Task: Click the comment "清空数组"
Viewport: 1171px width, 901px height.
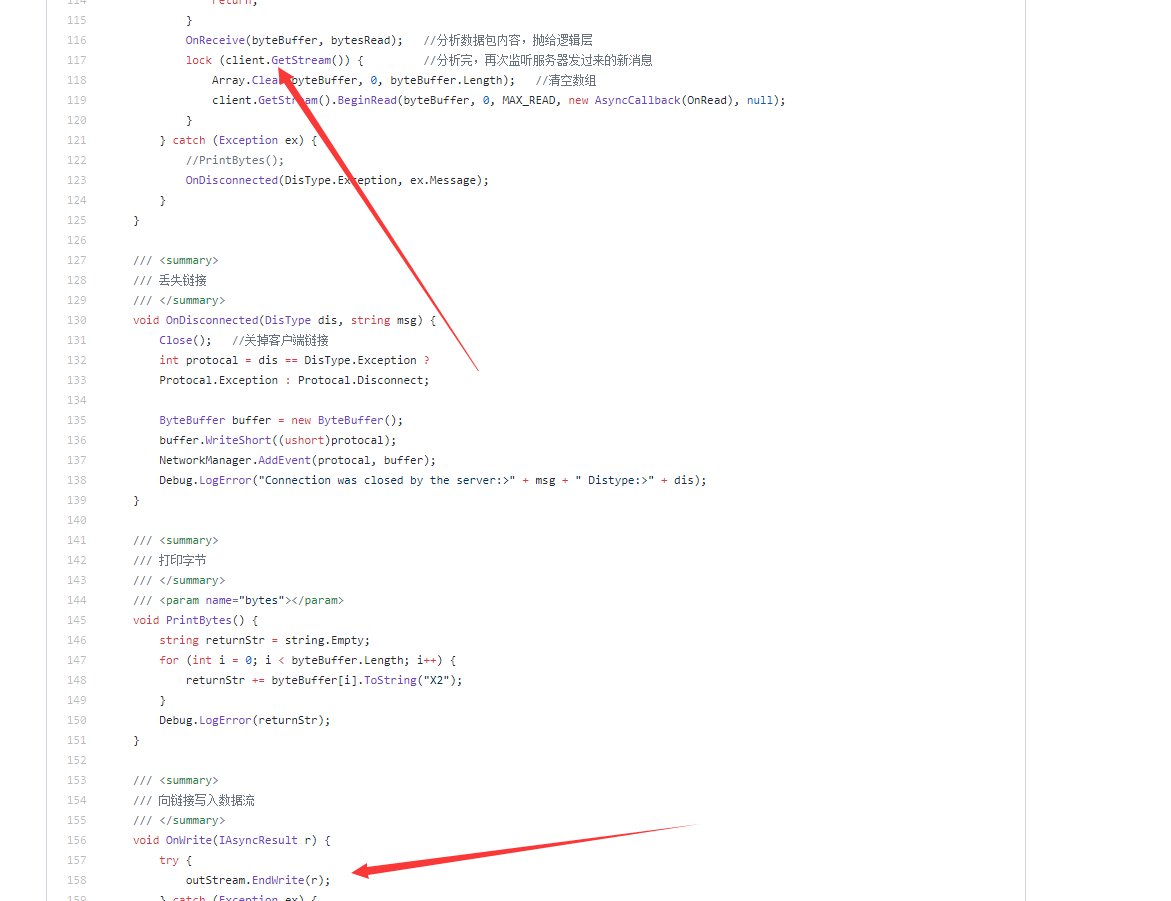Action: [x=566, y=81]
